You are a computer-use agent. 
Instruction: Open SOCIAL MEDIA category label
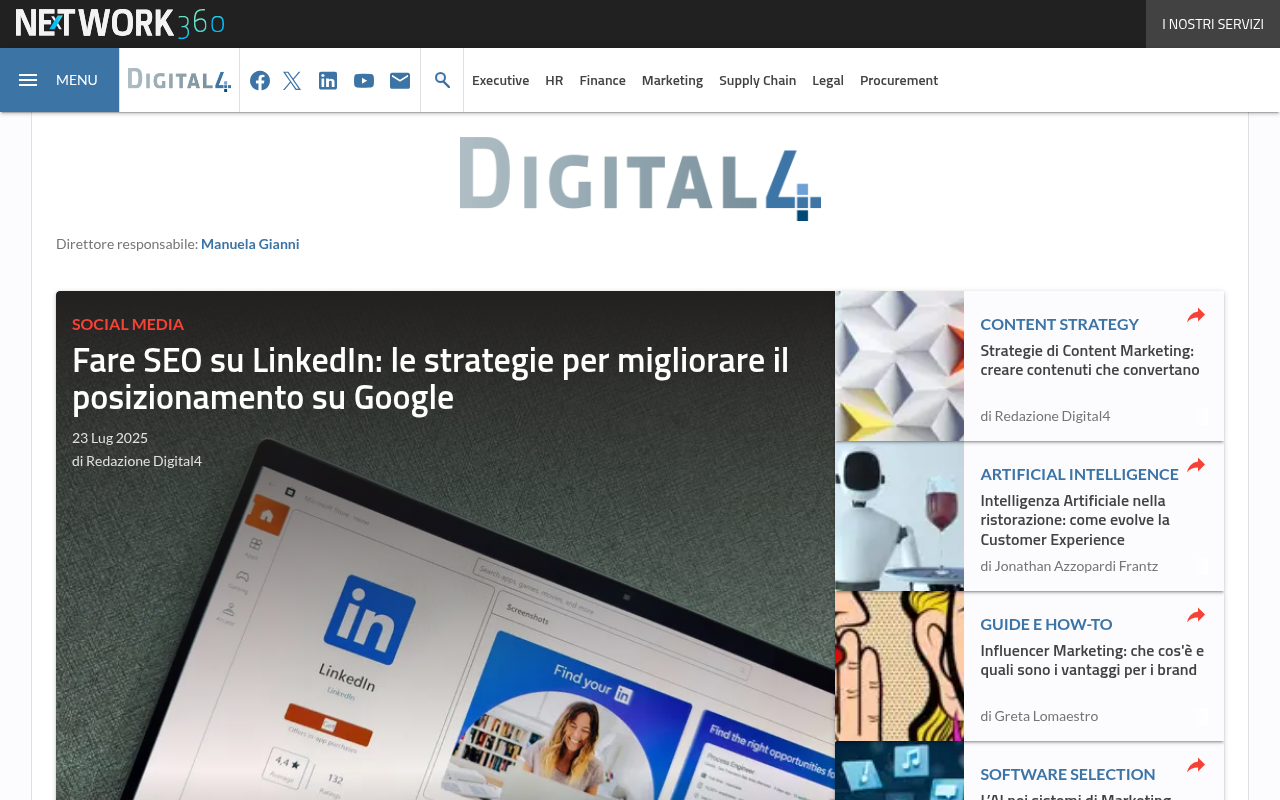coord(128,324)
